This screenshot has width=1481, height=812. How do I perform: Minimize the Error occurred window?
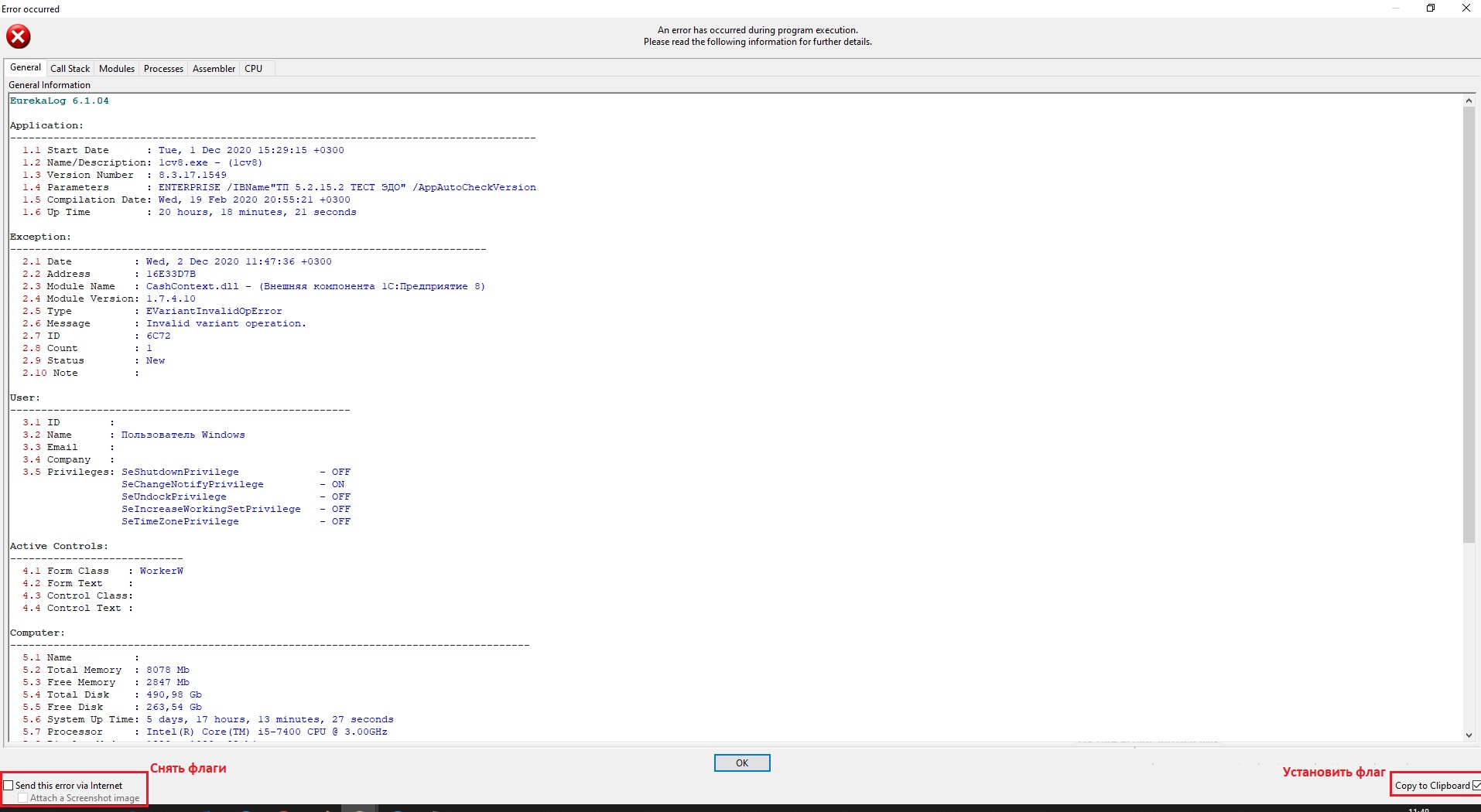pyautogui.click(x=1396, y=9)
